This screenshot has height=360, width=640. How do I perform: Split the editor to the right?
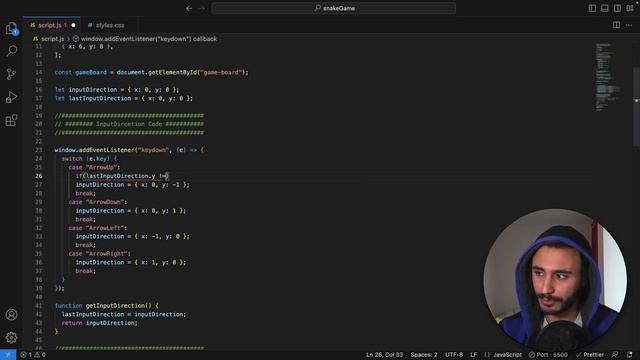click(616, 25)
